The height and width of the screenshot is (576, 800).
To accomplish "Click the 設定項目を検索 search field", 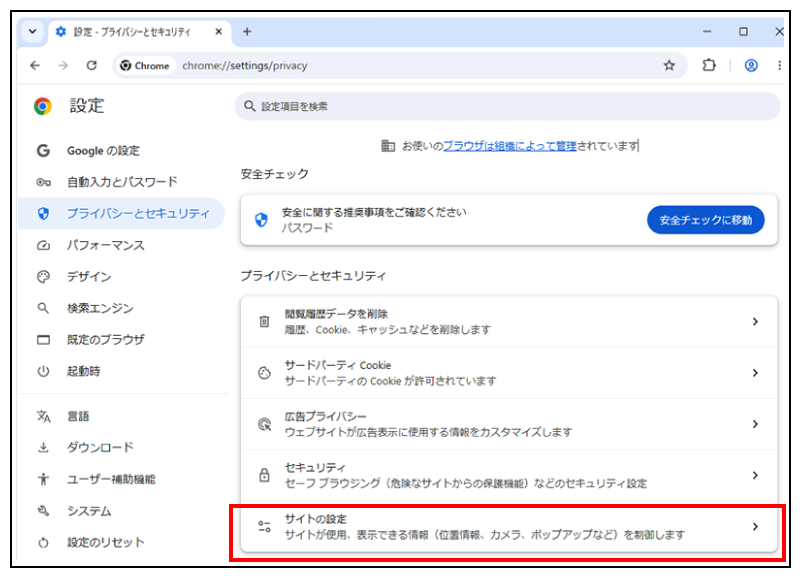I will click(x=507, y=106).
